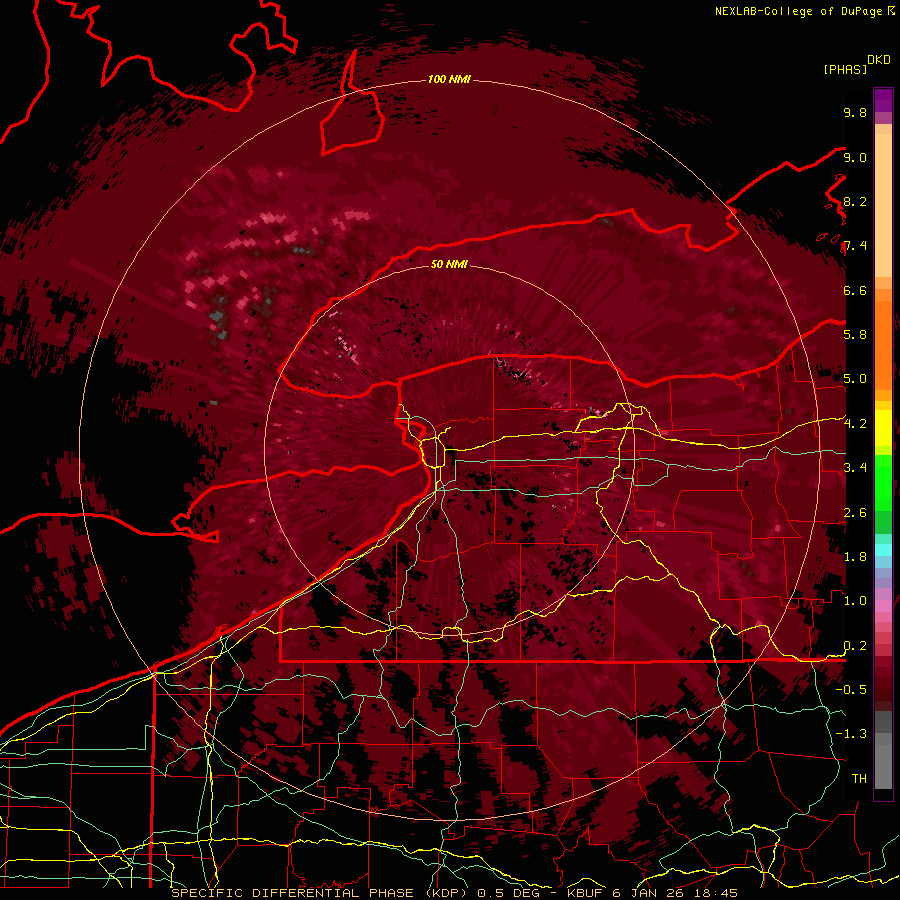Click the -1.3 scale value label
Viewport: 900px width, 900px height.
point(851,734)
